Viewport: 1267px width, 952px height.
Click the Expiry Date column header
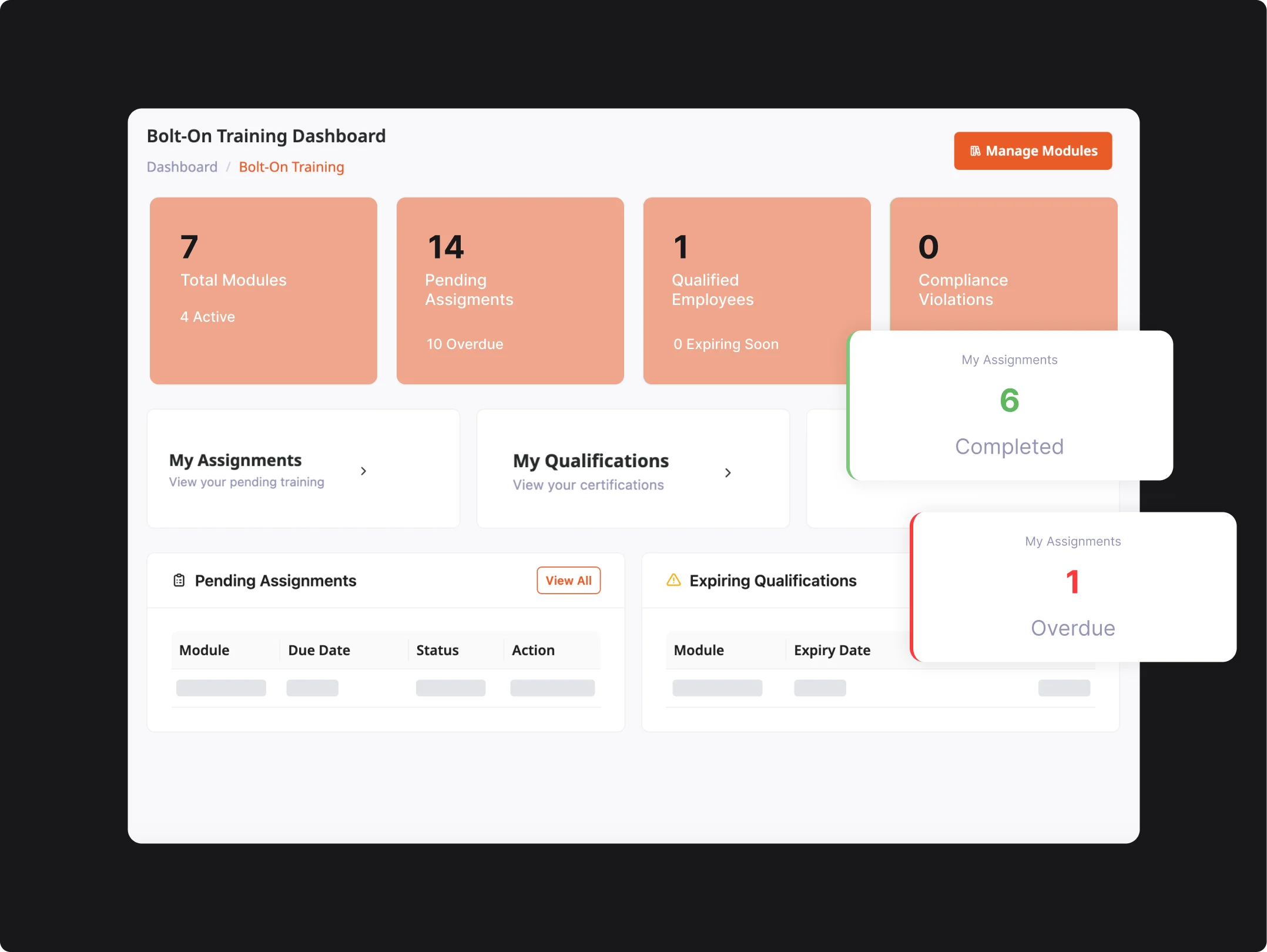point(832,650)
